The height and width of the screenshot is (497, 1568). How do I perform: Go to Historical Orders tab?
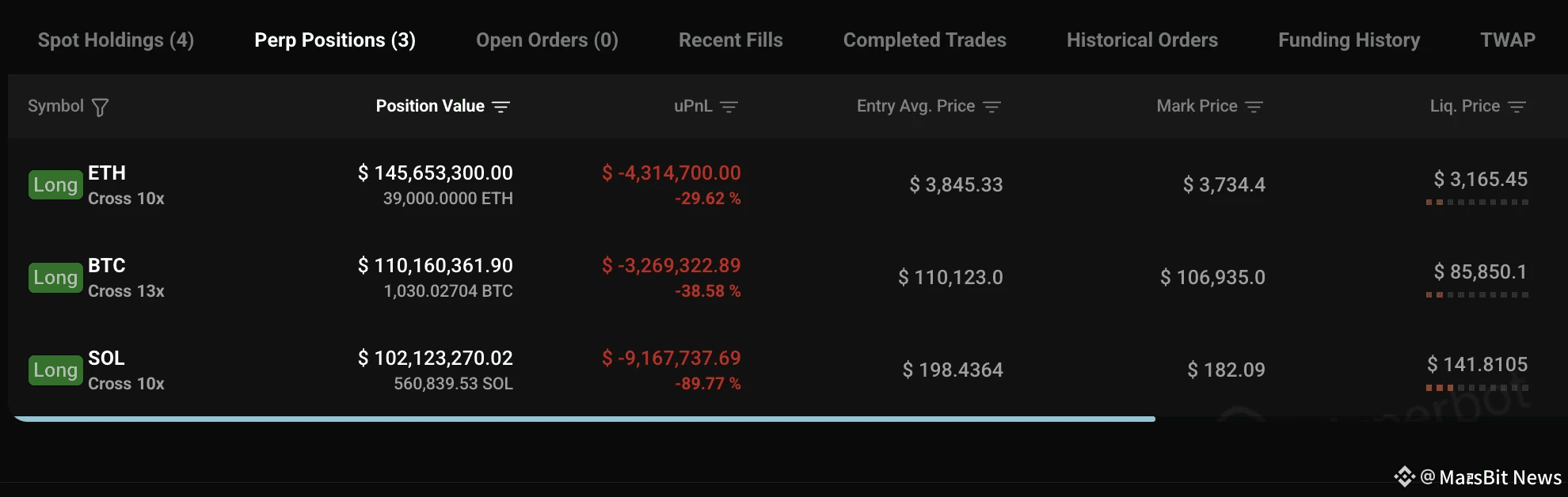pyautogui.click(x=1142, y=40)
